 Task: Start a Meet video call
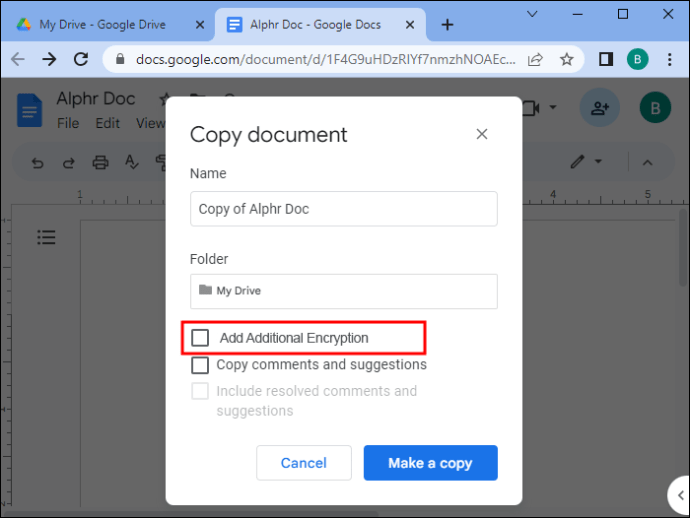pyautogui.click(x=531, y=108)
